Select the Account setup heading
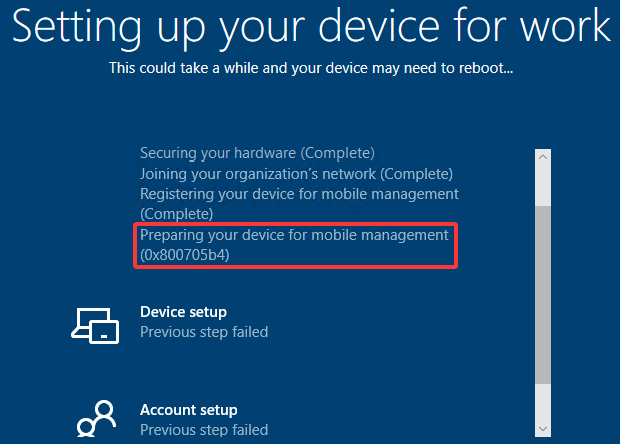The width and height of the screenshot is (620, 444). pos(188,410)
